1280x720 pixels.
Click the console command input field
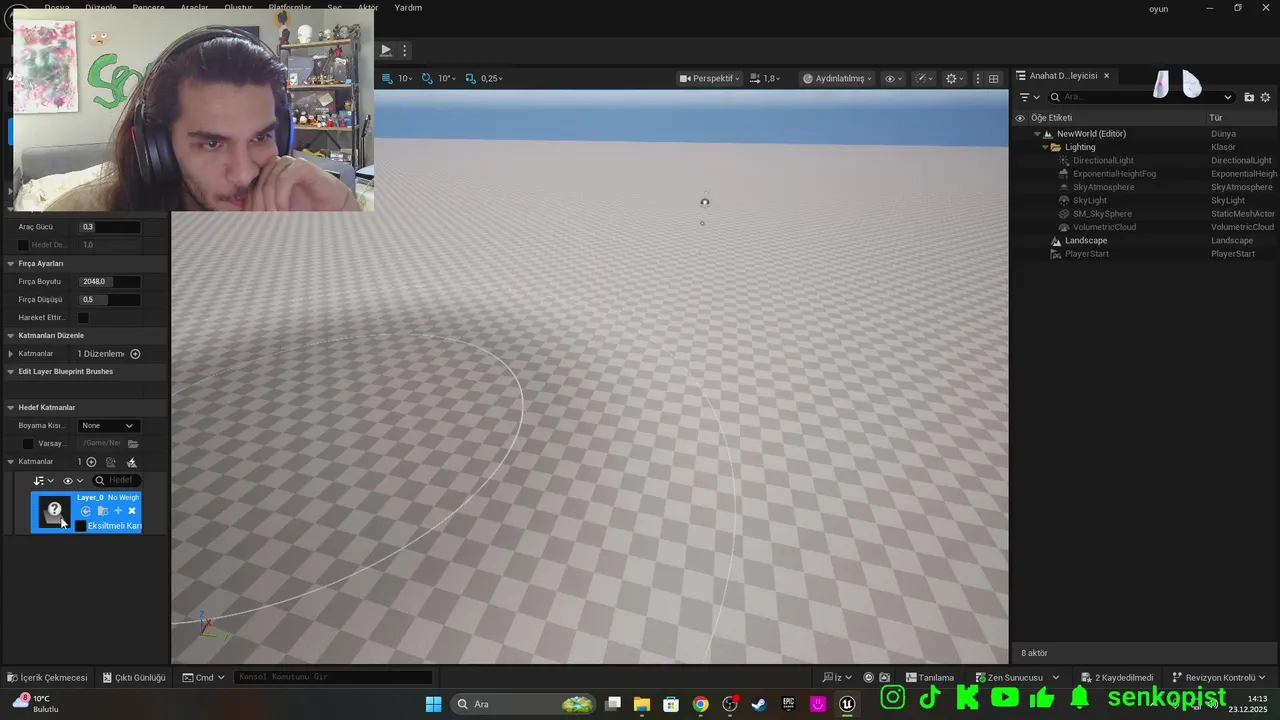pyautogui.click(x=333, y=677)
